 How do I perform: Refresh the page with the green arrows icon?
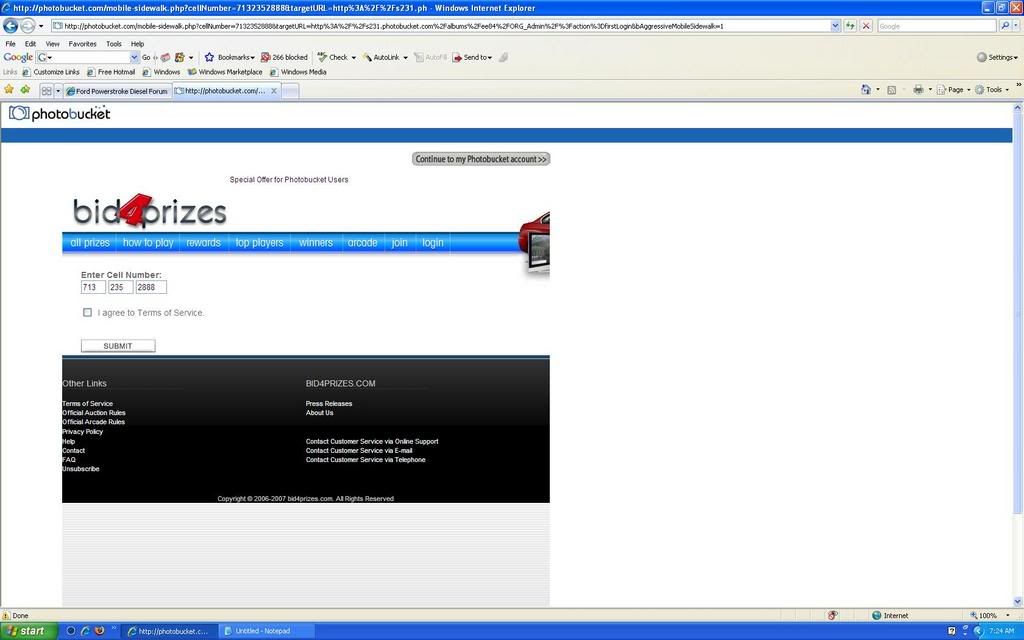click(x=850, y=26)
